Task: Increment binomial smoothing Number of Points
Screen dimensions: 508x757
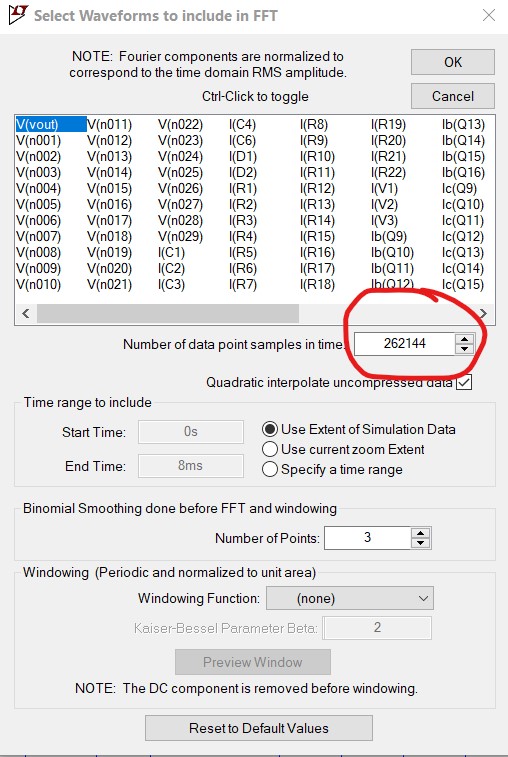Action: (x=421, y=533)
